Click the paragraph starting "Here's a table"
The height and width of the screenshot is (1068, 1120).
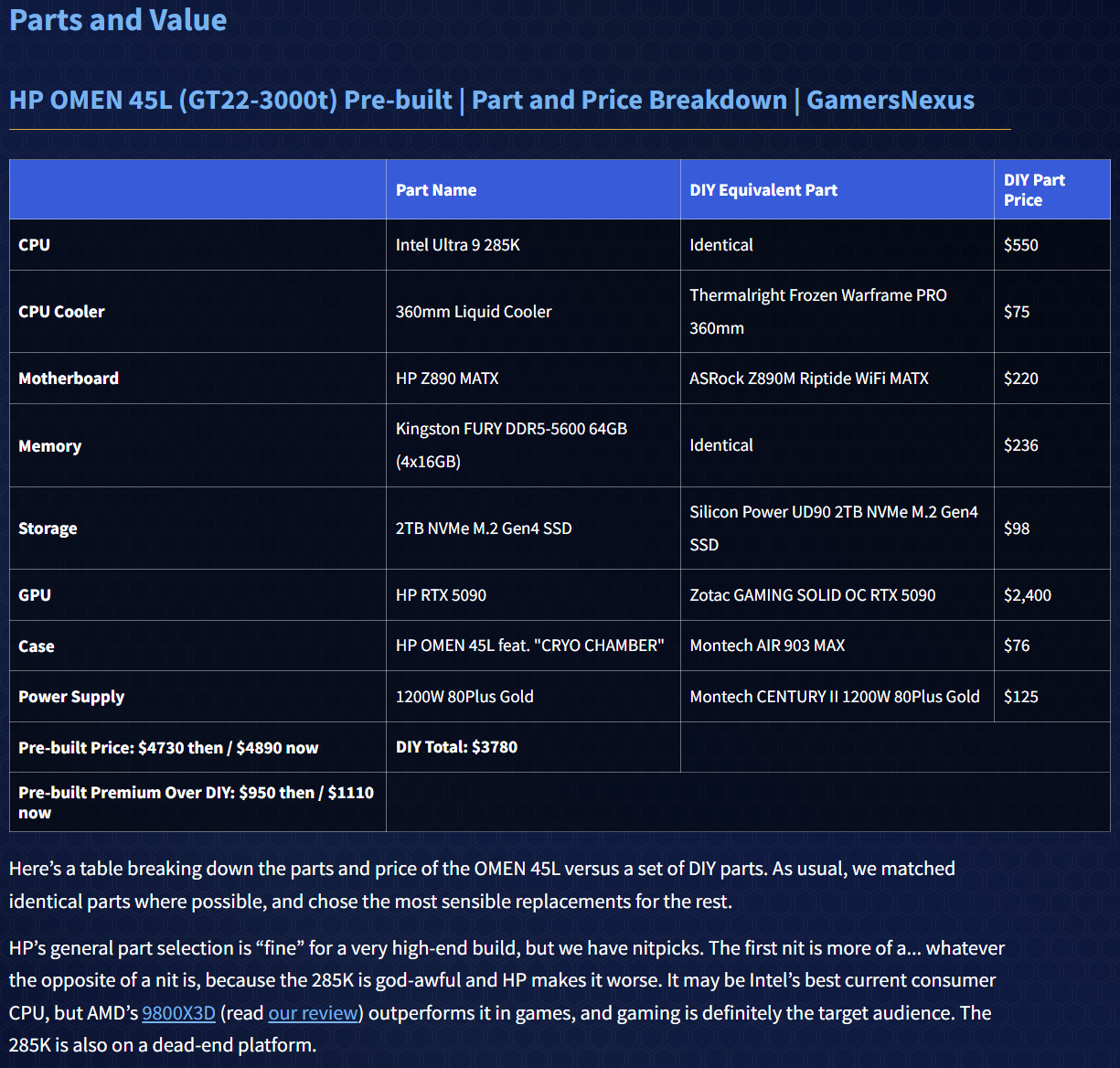point(482,885)
